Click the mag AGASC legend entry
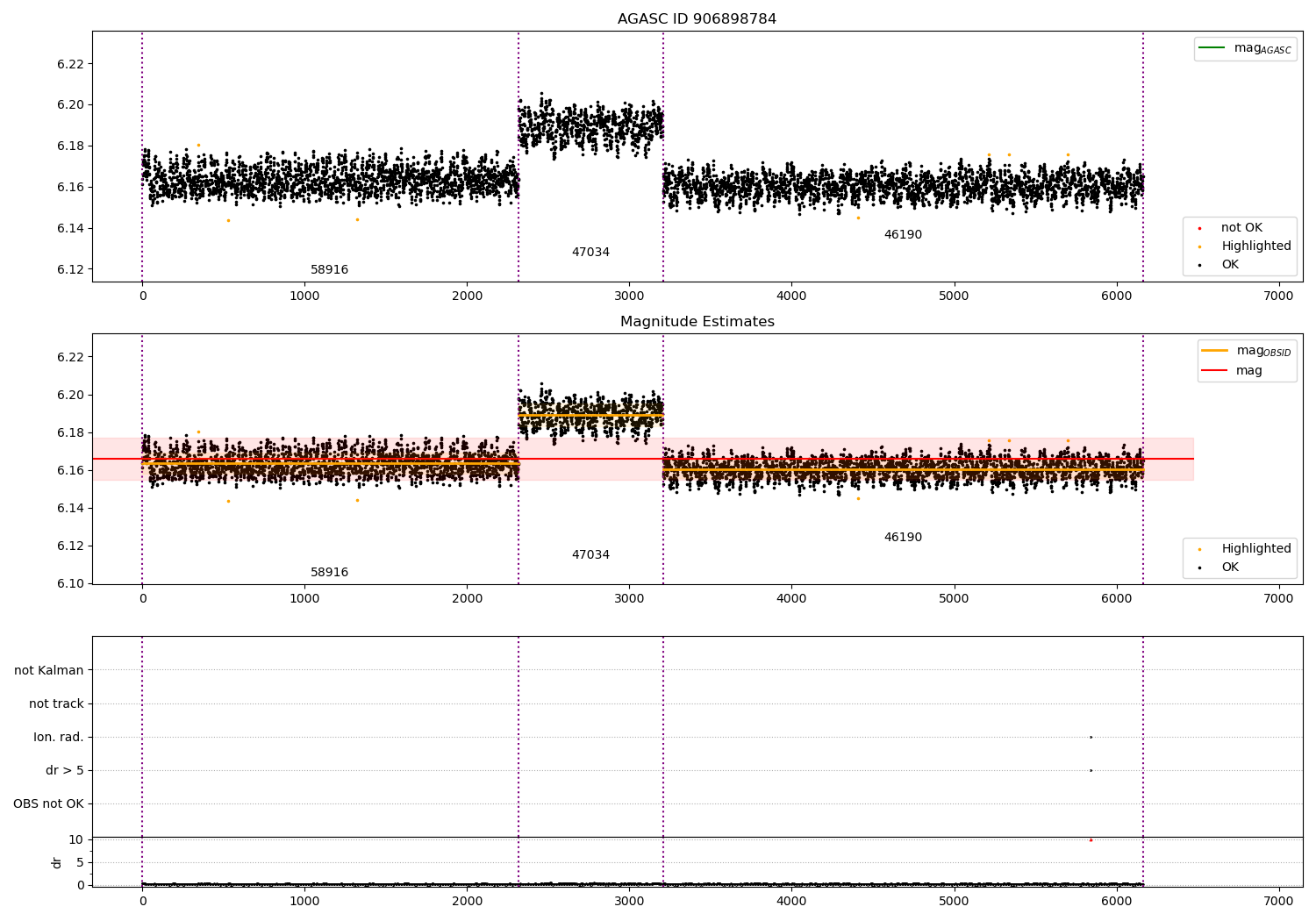The height and width of the screenshot is (921, 1316). click(1245, 48)
